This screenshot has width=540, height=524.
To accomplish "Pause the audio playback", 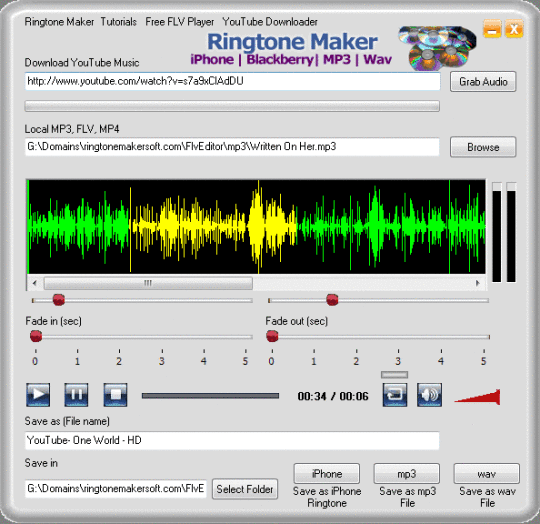I will pyautogui.click(x=76, y=395).
